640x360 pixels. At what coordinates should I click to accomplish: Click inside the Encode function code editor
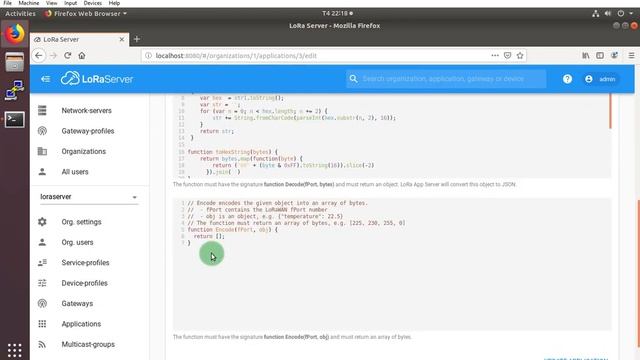[392, 264]
